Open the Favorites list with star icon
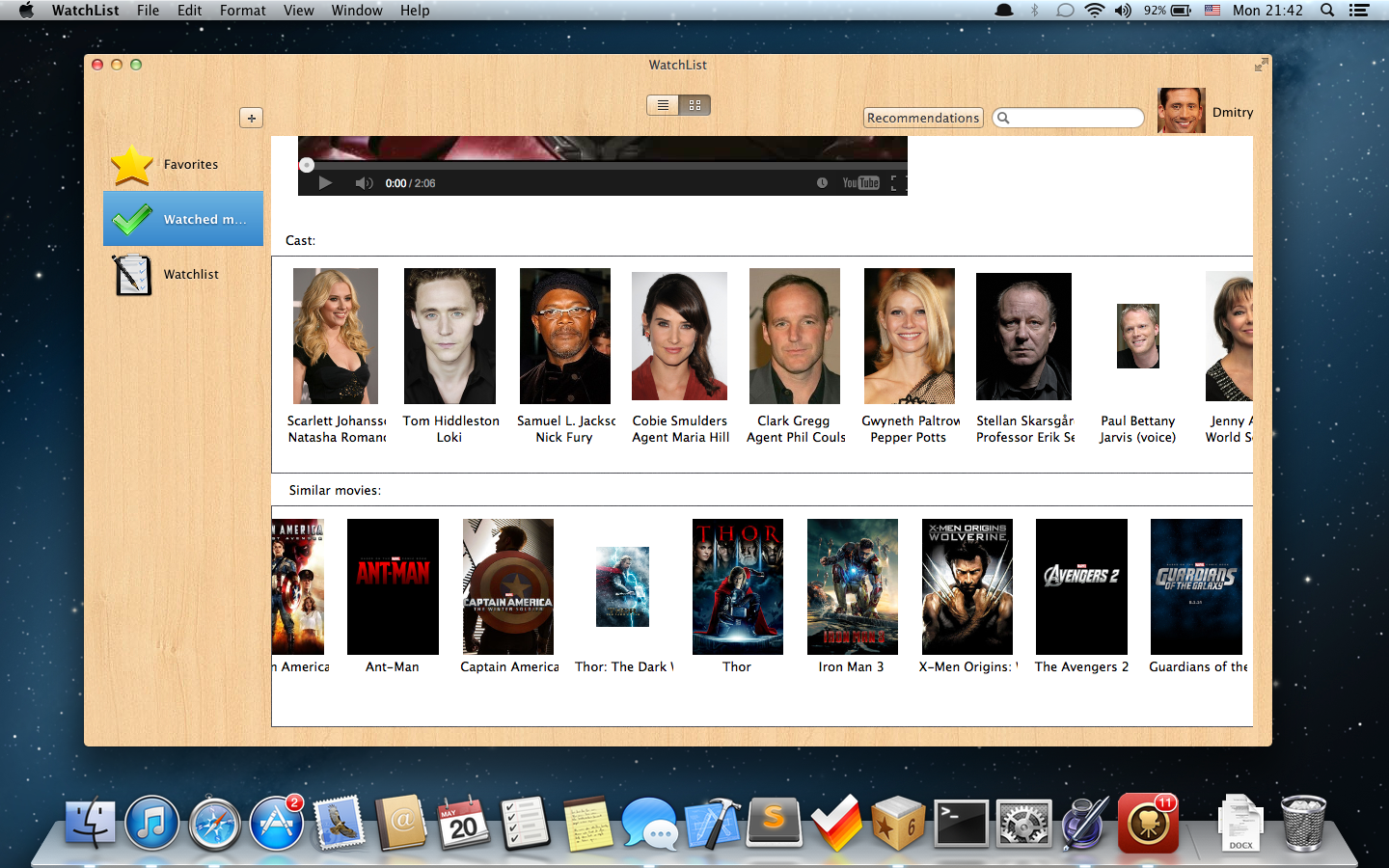Screen dimensions: 1389x868 pos(183,165)
